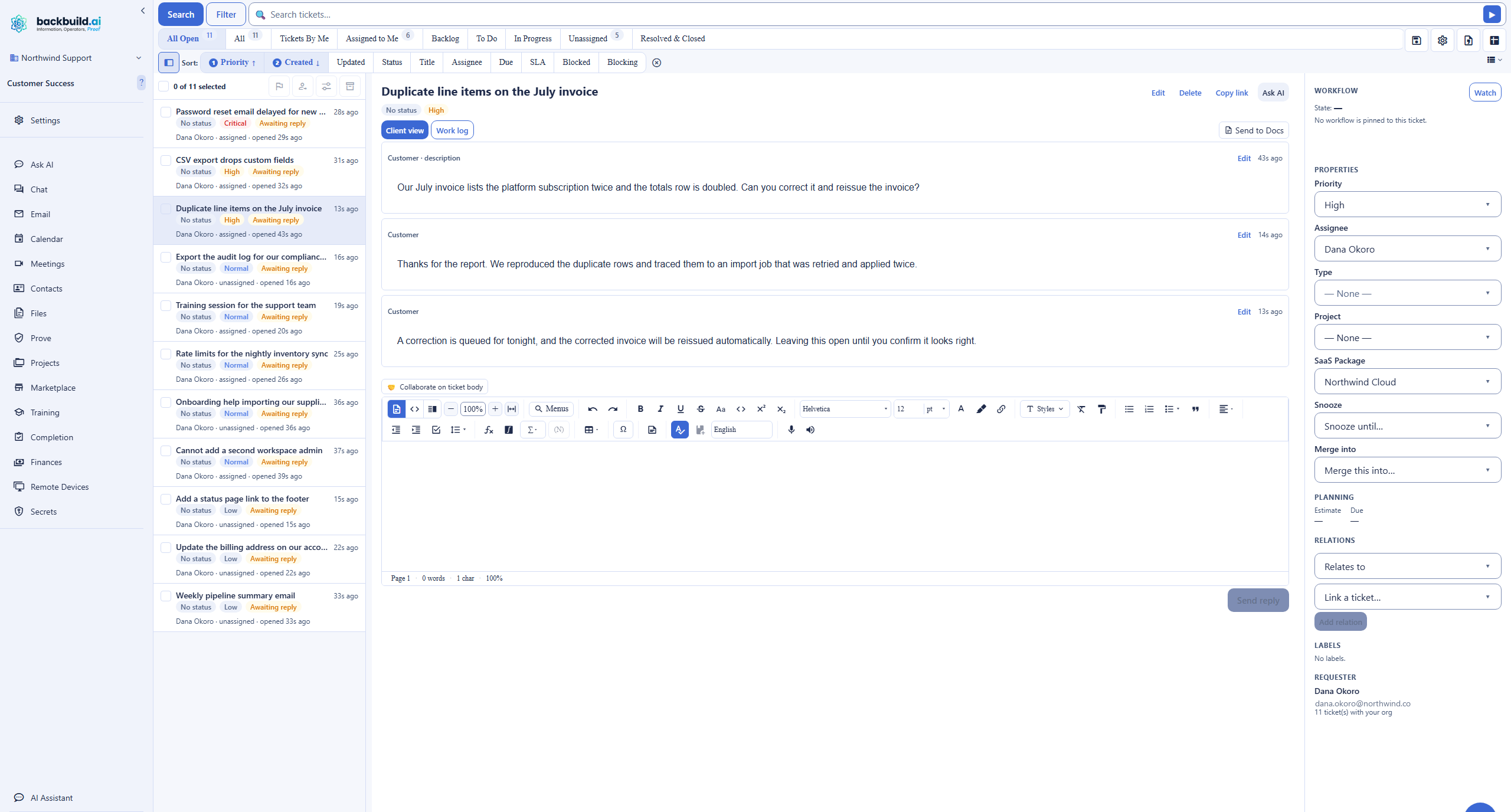Switch to the Unassigned tab
This screenshot has width=1511, height=812.
click(596, 38)
